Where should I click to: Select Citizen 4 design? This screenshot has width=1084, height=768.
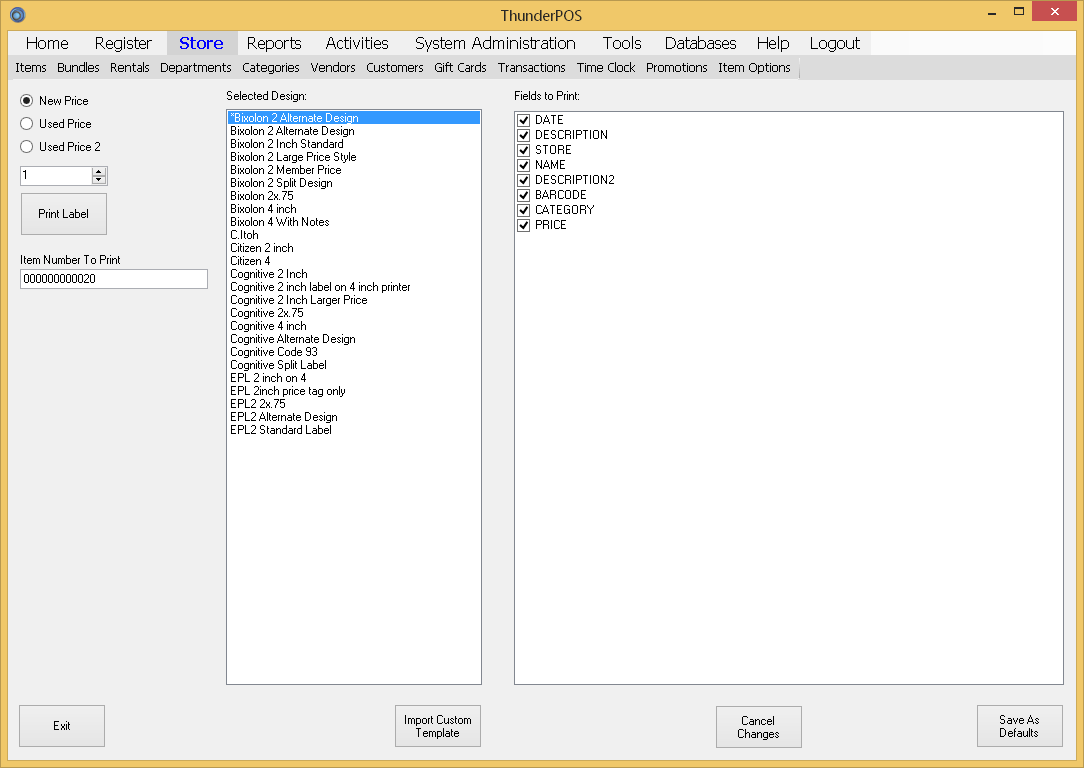(x=354, y=261)
